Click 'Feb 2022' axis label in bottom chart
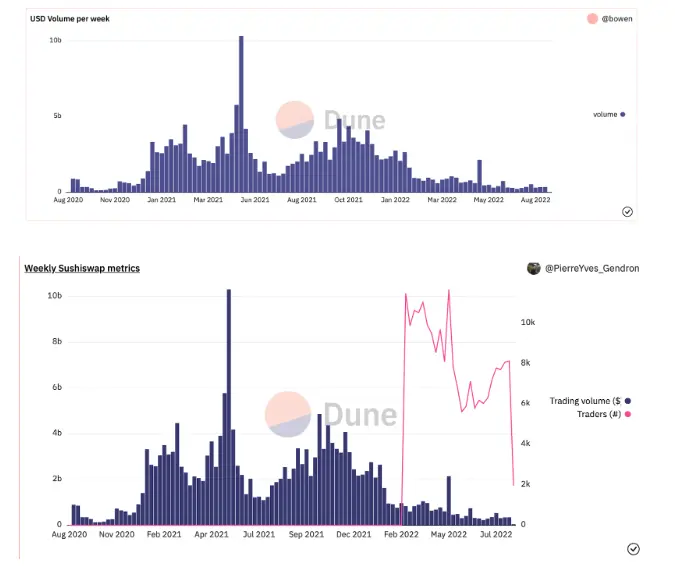Viewport: 675px width, 570px height. click(401, 534)
